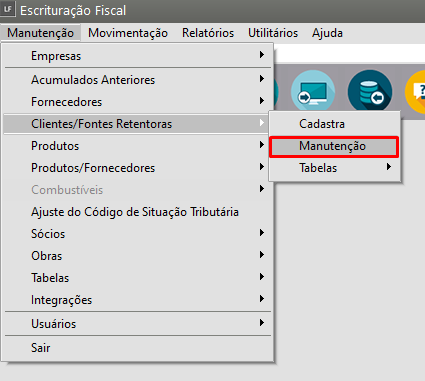Open the Usuários submenu
Image resolution: width=425 pixels, height=381 pixels.
(138, 324)
